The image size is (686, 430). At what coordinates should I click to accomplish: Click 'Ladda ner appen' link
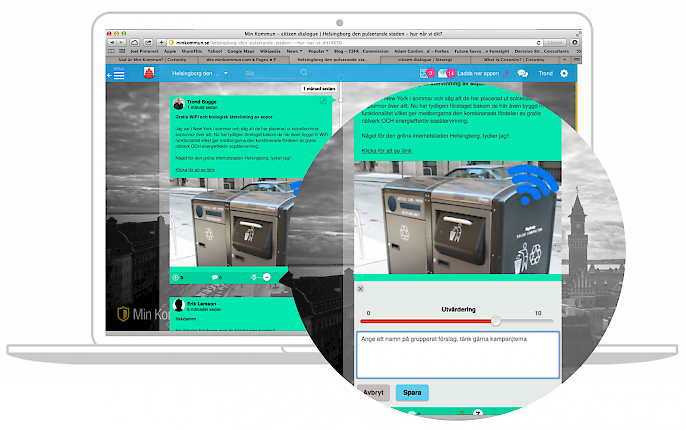tap(478, 73)
